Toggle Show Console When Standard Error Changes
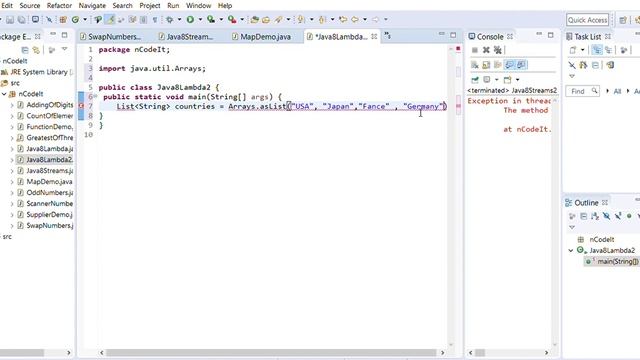The height and width of the screenshot is (360, 640). tap(521, 65)
